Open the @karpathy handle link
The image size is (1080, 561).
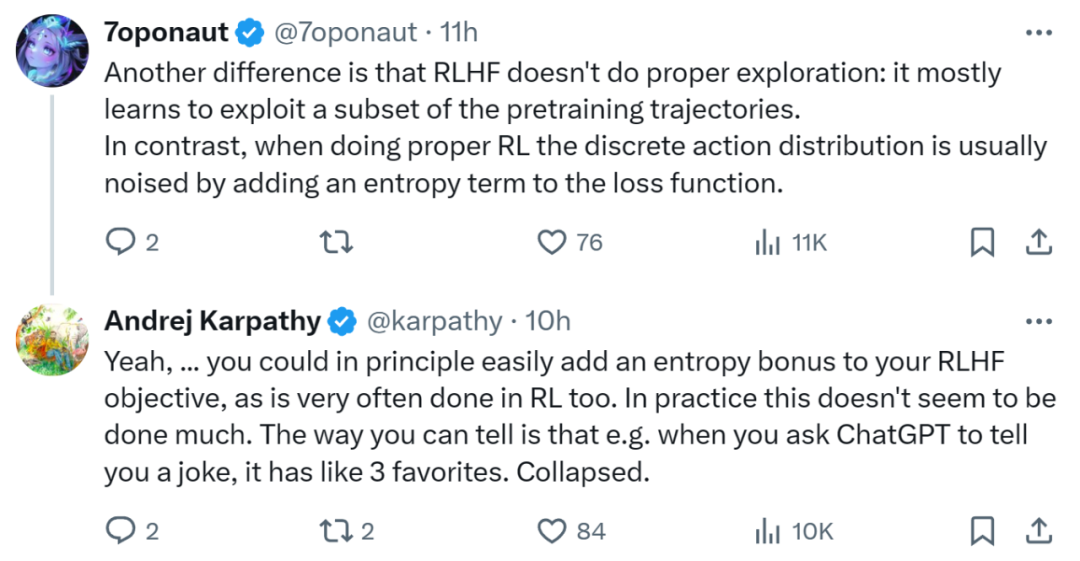(x=434, y=322)
